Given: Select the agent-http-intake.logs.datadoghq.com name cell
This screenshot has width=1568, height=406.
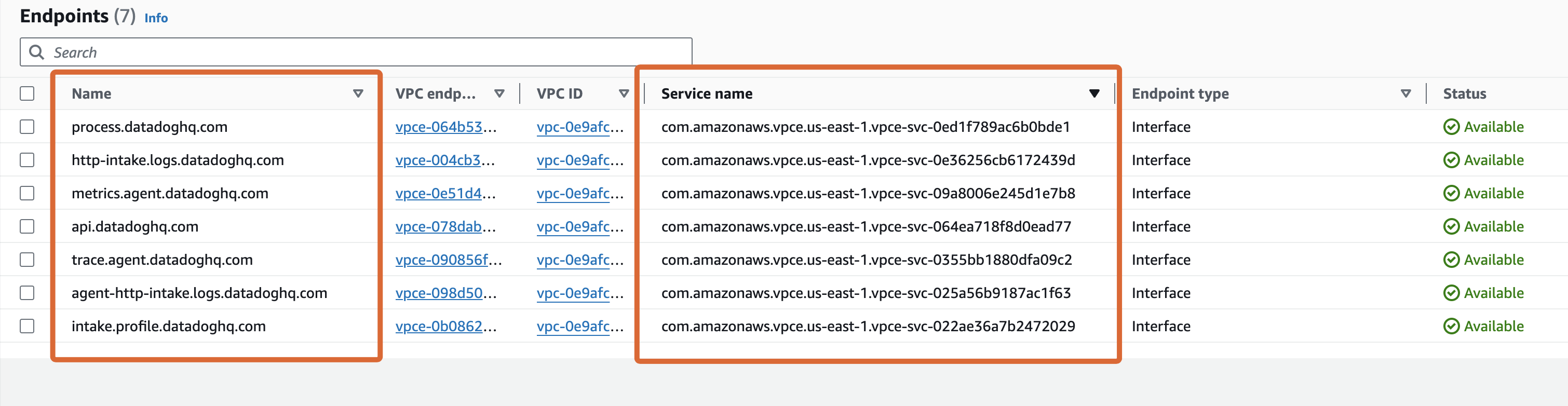Looking at the screenshot, I should 199,293.
